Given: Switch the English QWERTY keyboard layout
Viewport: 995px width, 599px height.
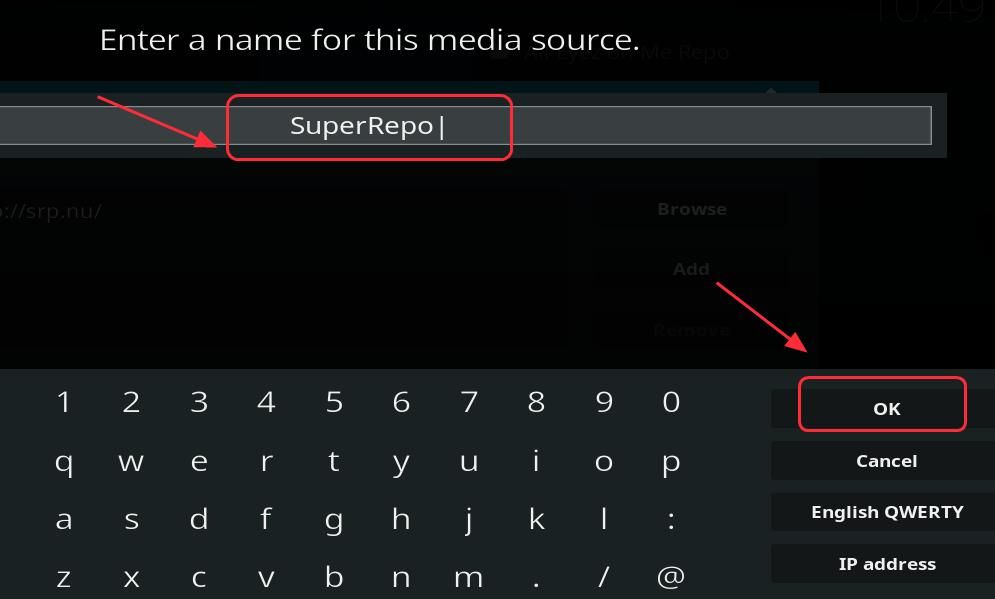Looking at the screenshot, I should tap(886, 512).
